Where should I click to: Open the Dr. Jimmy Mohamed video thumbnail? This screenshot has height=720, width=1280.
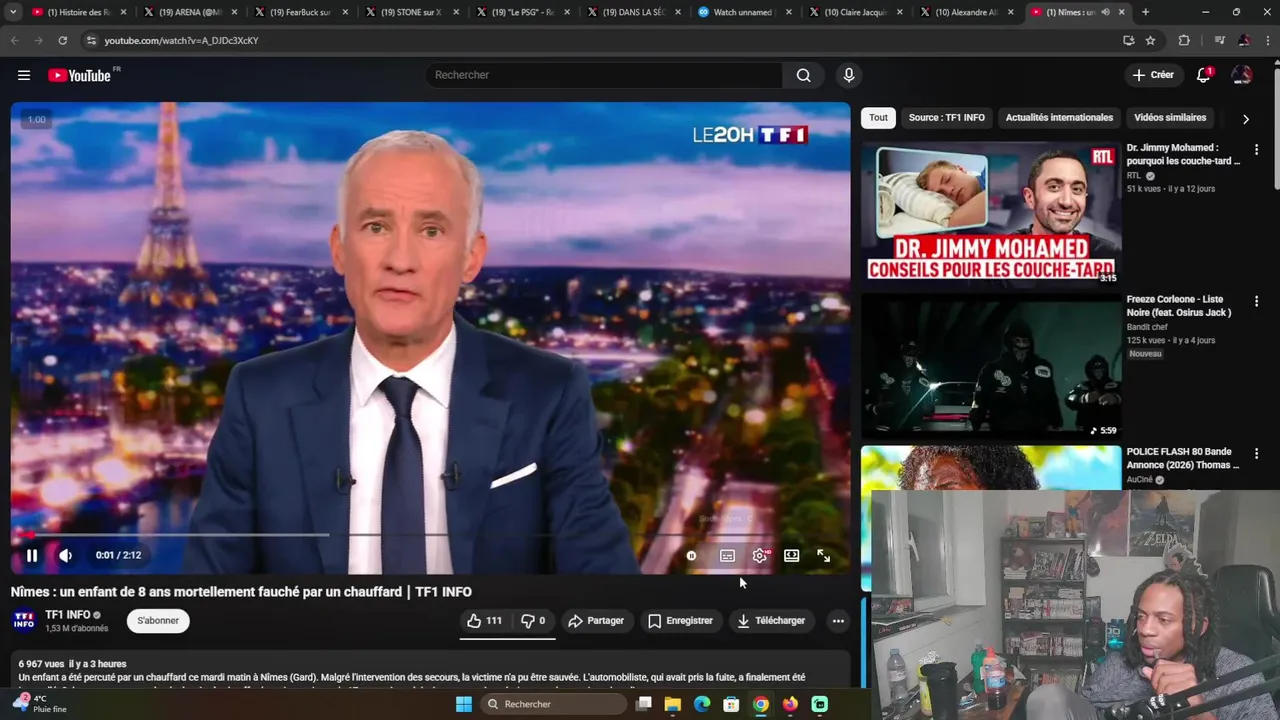pos(991,213)
